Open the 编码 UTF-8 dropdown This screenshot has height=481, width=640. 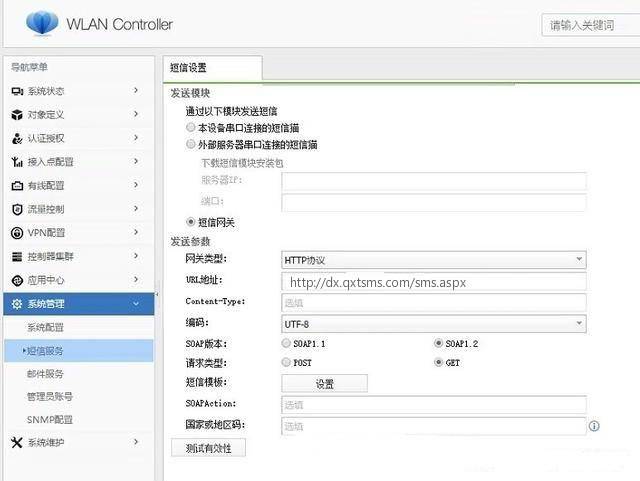click(433, 324)
